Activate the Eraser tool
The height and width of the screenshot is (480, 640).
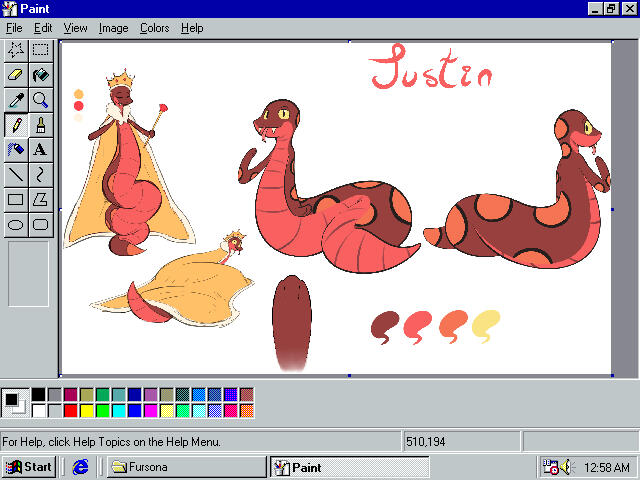(x=16, y=74)
